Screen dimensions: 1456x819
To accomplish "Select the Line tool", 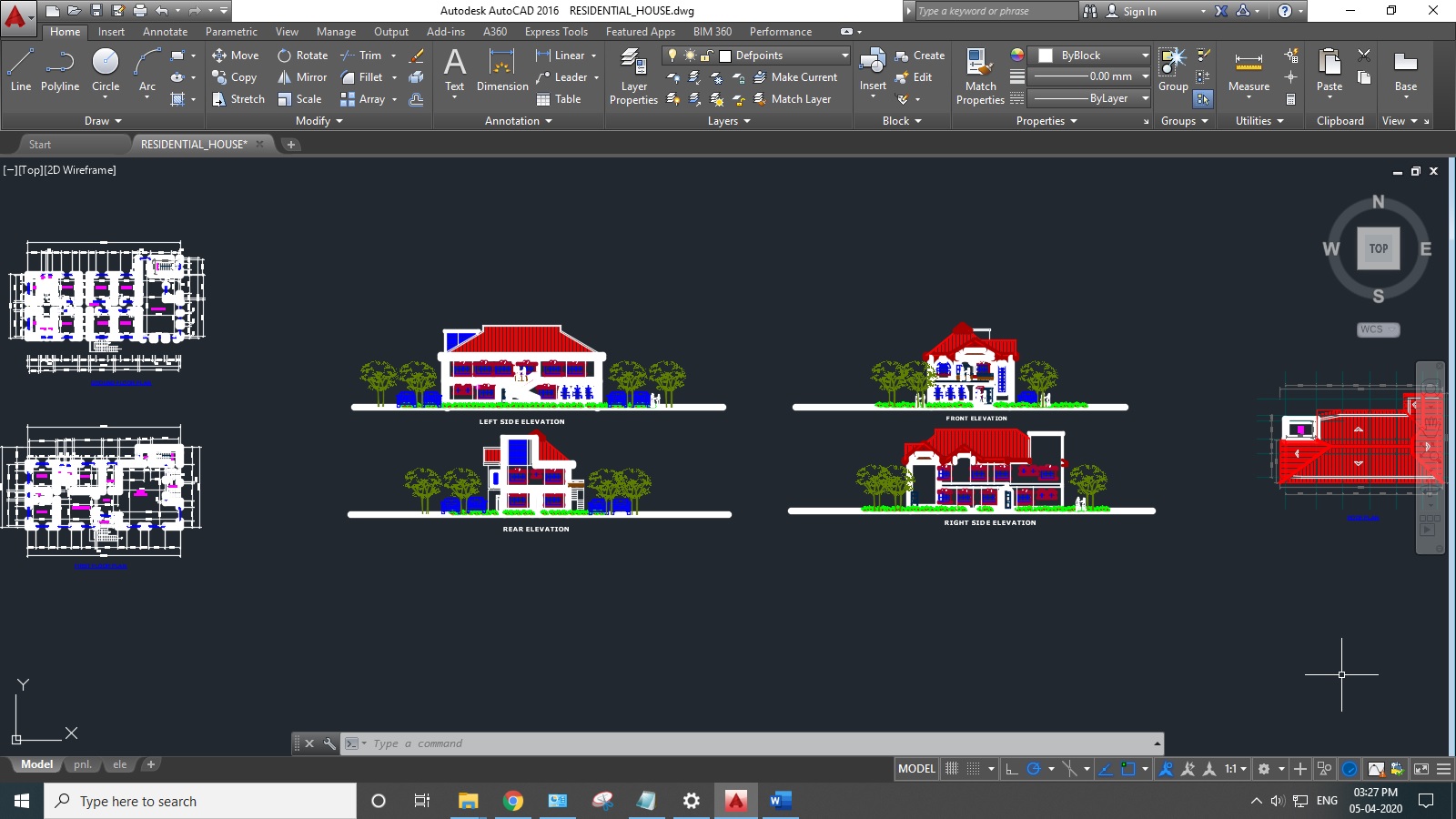I will click(x=20, y=71).
